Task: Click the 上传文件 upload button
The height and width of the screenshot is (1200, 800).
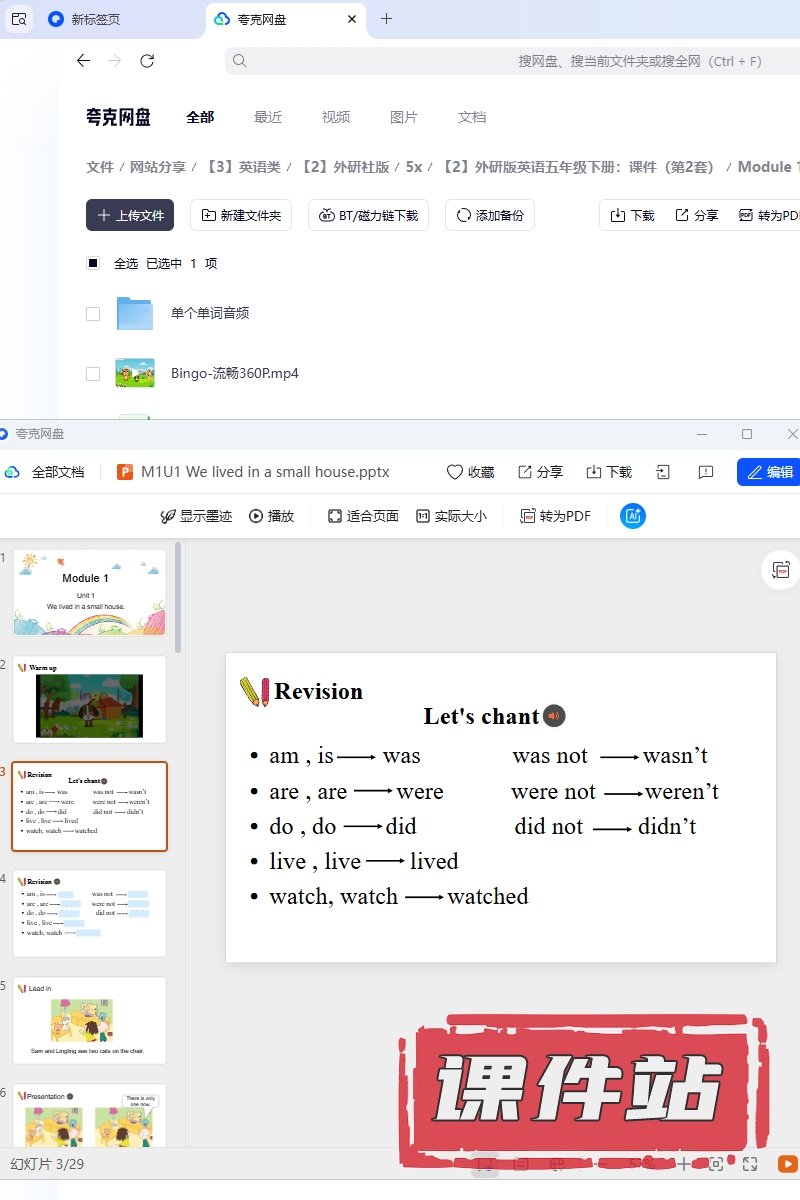Action: pyautogui.click(x=130, y=215)
